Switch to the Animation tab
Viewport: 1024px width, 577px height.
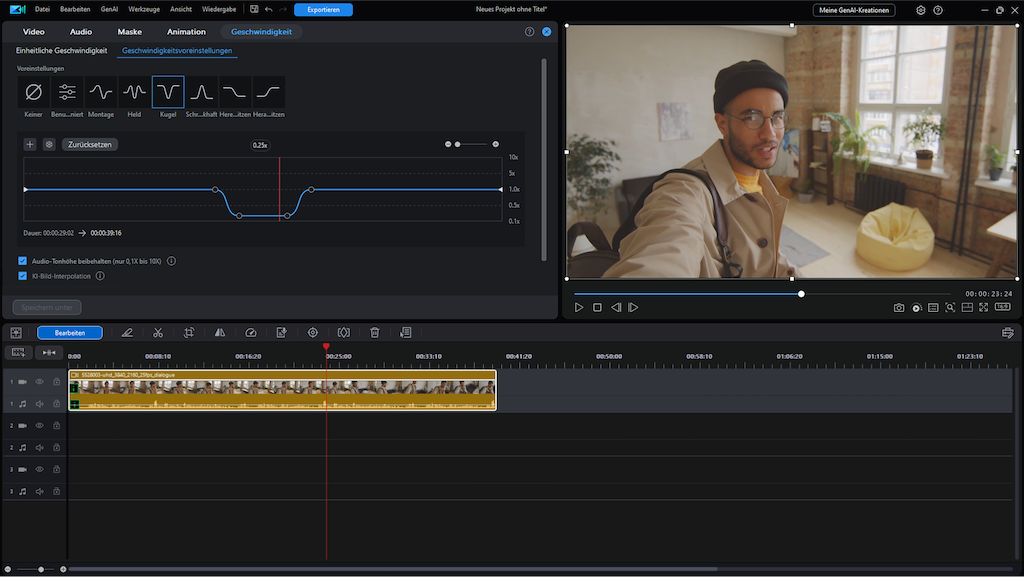tap(186, 32)
